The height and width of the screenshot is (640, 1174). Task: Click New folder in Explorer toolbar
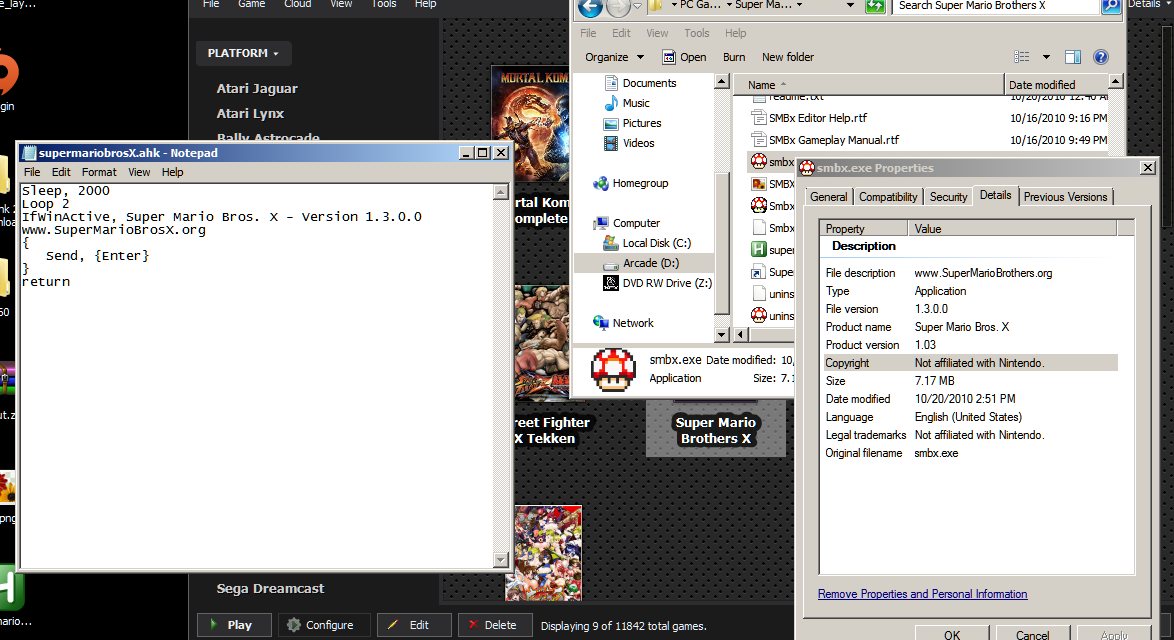pyautogui.click(x=788, y=57)
